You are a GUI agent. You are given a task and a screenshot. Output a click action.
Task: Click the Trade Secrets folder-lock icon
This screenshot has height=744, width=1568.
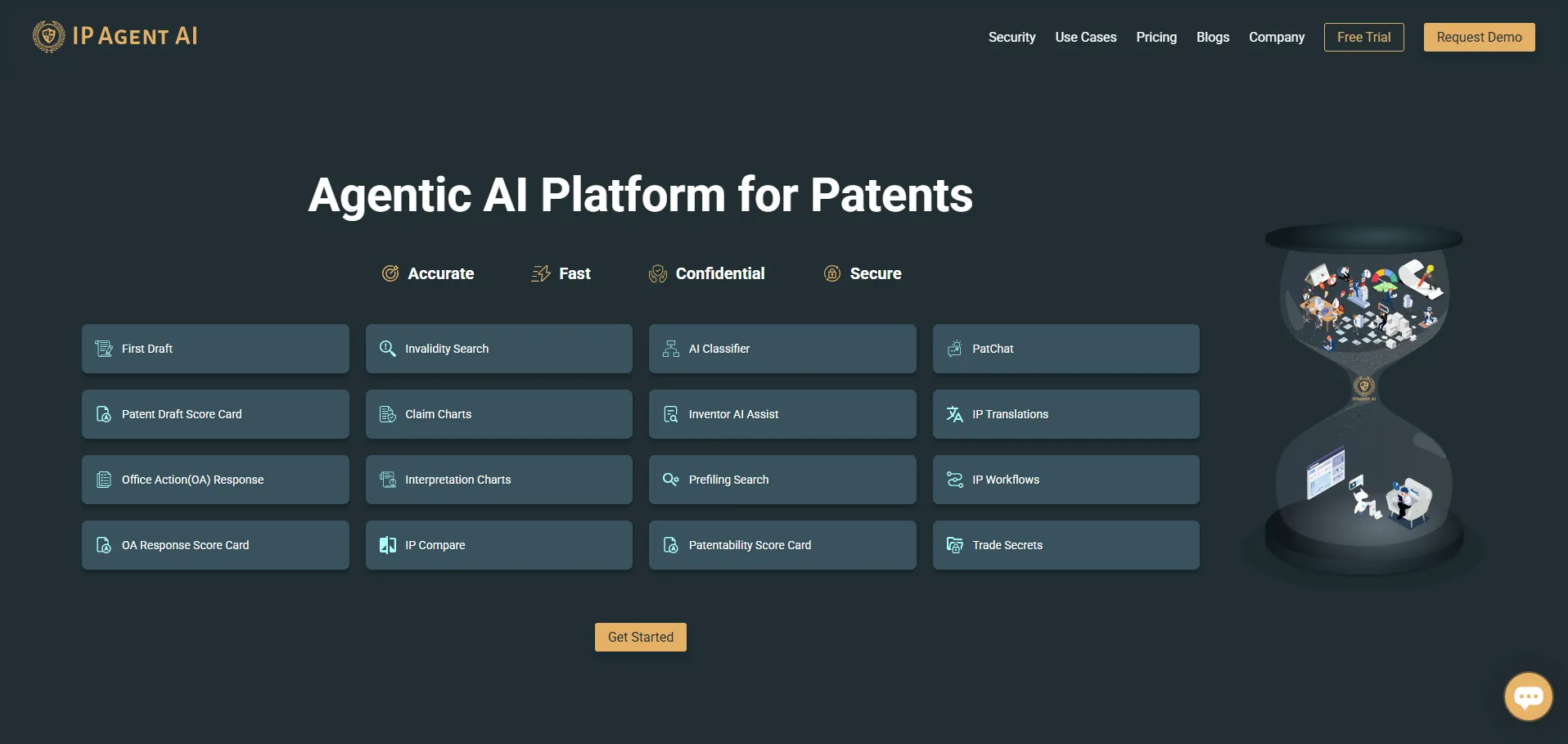tap(954, 545)
